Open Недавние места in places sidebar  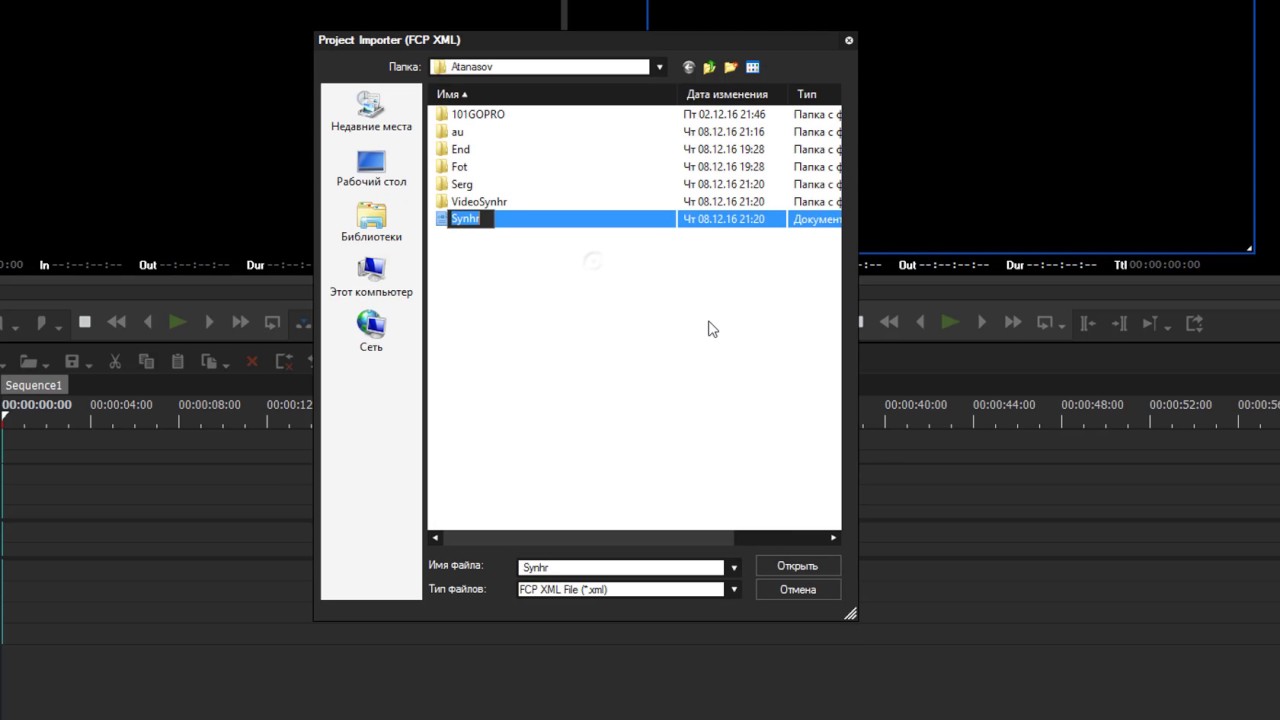pyautogui.click(x=371, y=111)
